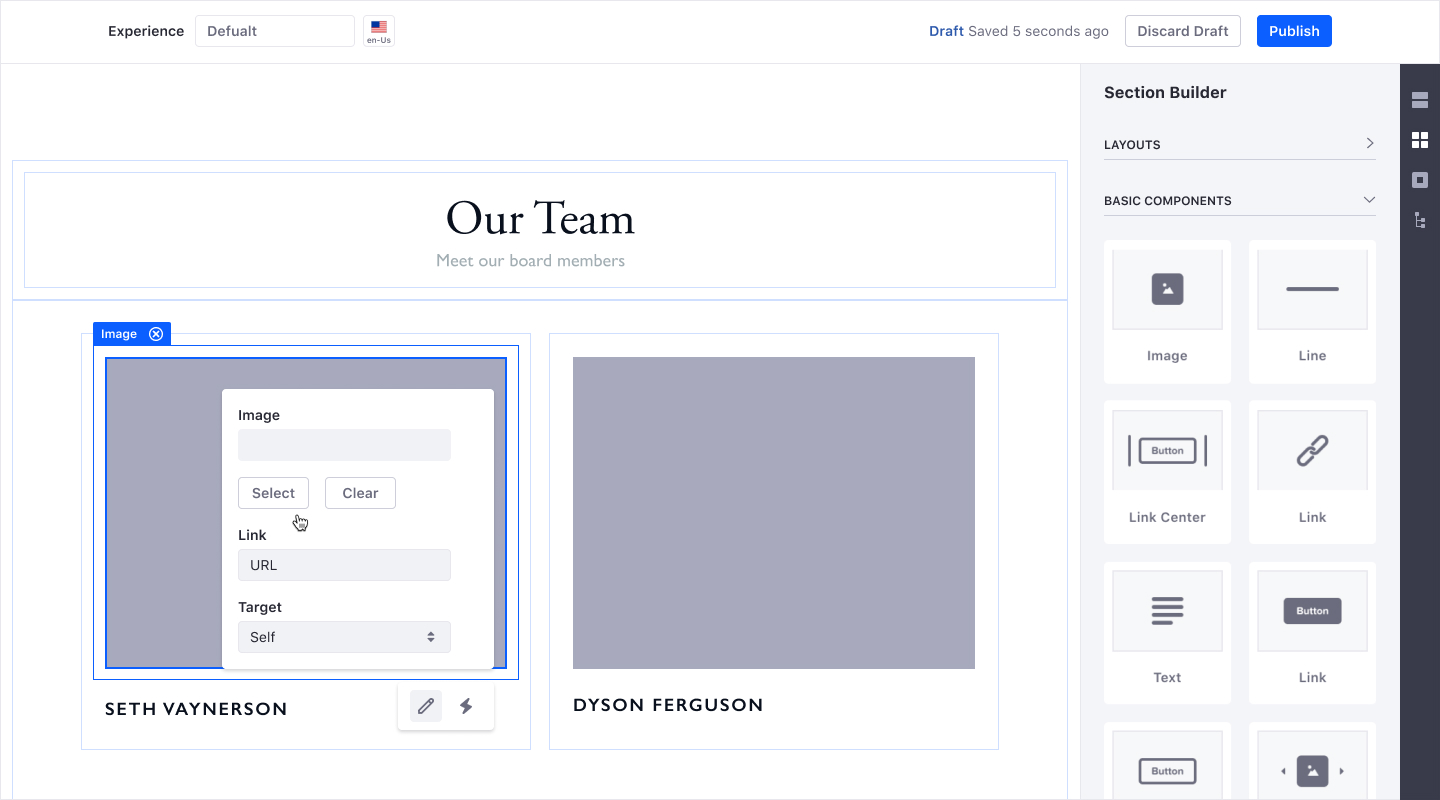Click the Section Builder panel title
This screenshot has width=1440, height=800.
[x=1165, y=92]
